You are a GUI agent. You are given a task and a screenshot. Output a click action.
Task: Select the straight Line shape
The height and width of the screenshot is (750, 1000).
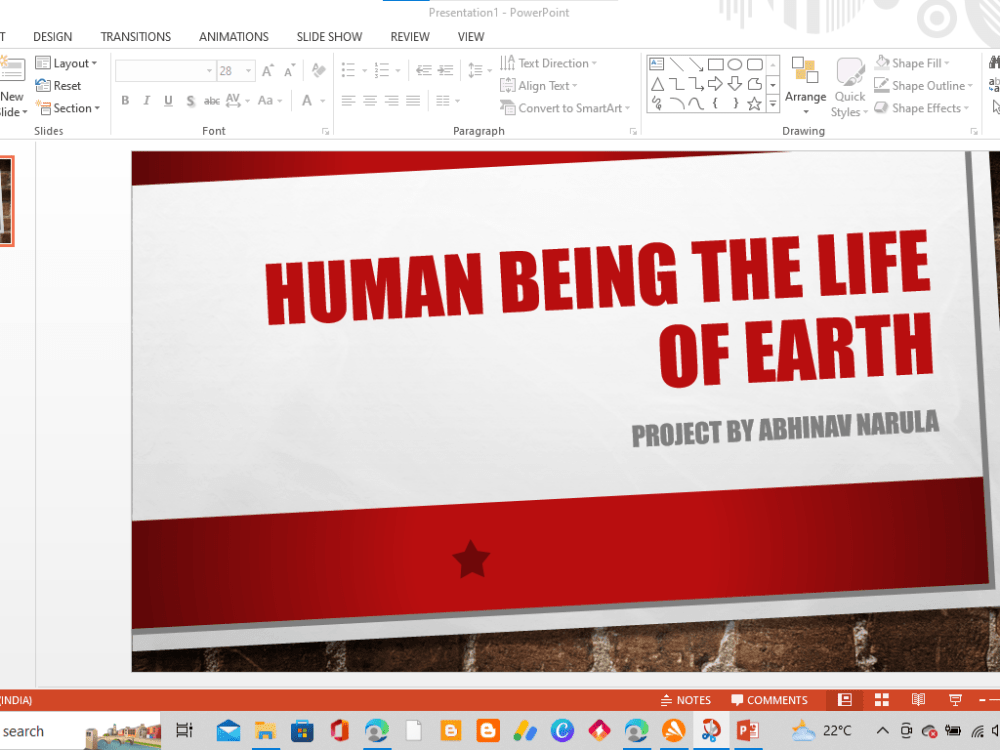click(677, 64)
